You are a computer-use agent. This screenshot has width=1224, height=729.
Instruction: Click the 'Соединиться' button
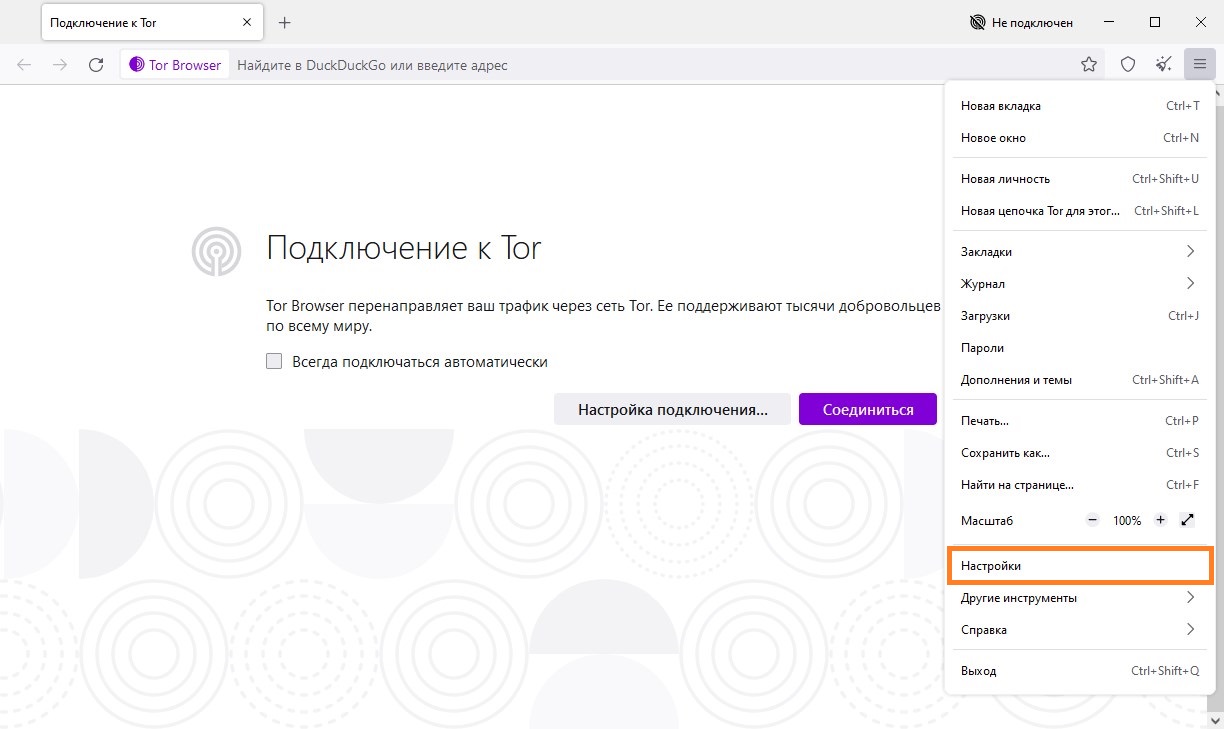click(x=868, y=409)
